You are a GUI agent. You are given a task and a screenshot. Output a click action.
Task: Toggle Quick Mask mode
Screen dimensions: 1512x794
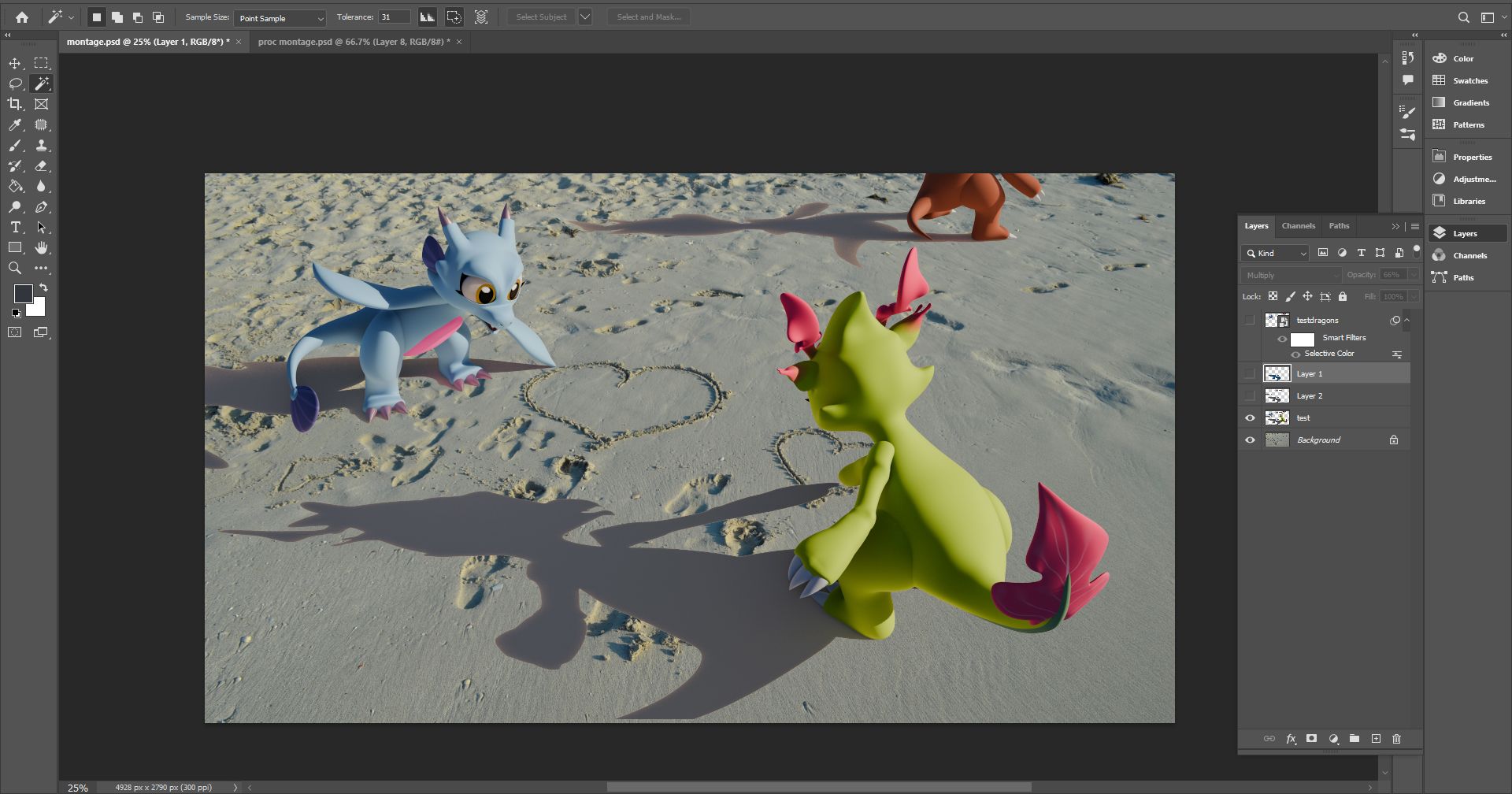[x=15, y=332]
